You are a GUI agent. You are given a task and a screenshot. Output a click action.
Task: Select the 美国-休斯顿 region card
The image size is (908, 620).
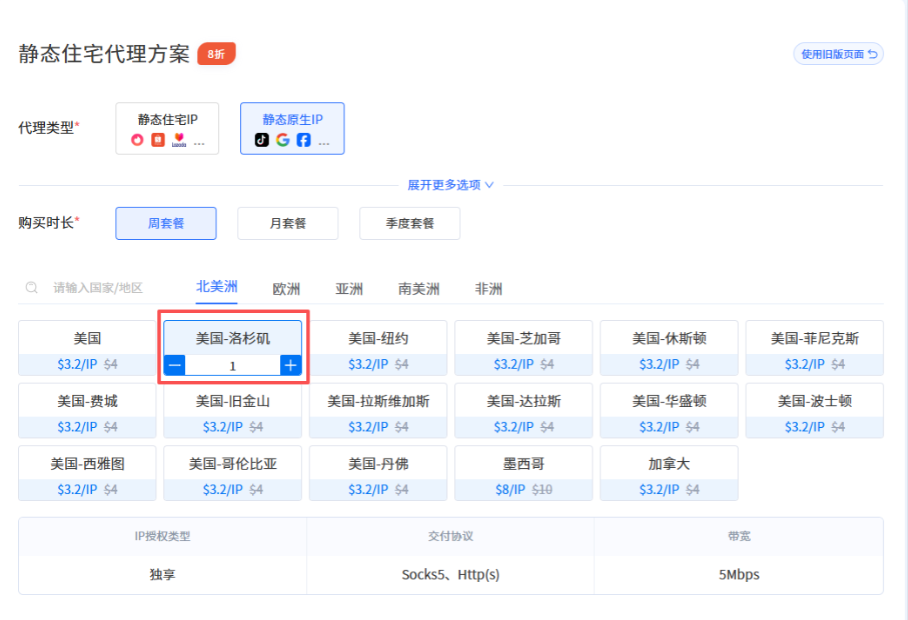669,348
